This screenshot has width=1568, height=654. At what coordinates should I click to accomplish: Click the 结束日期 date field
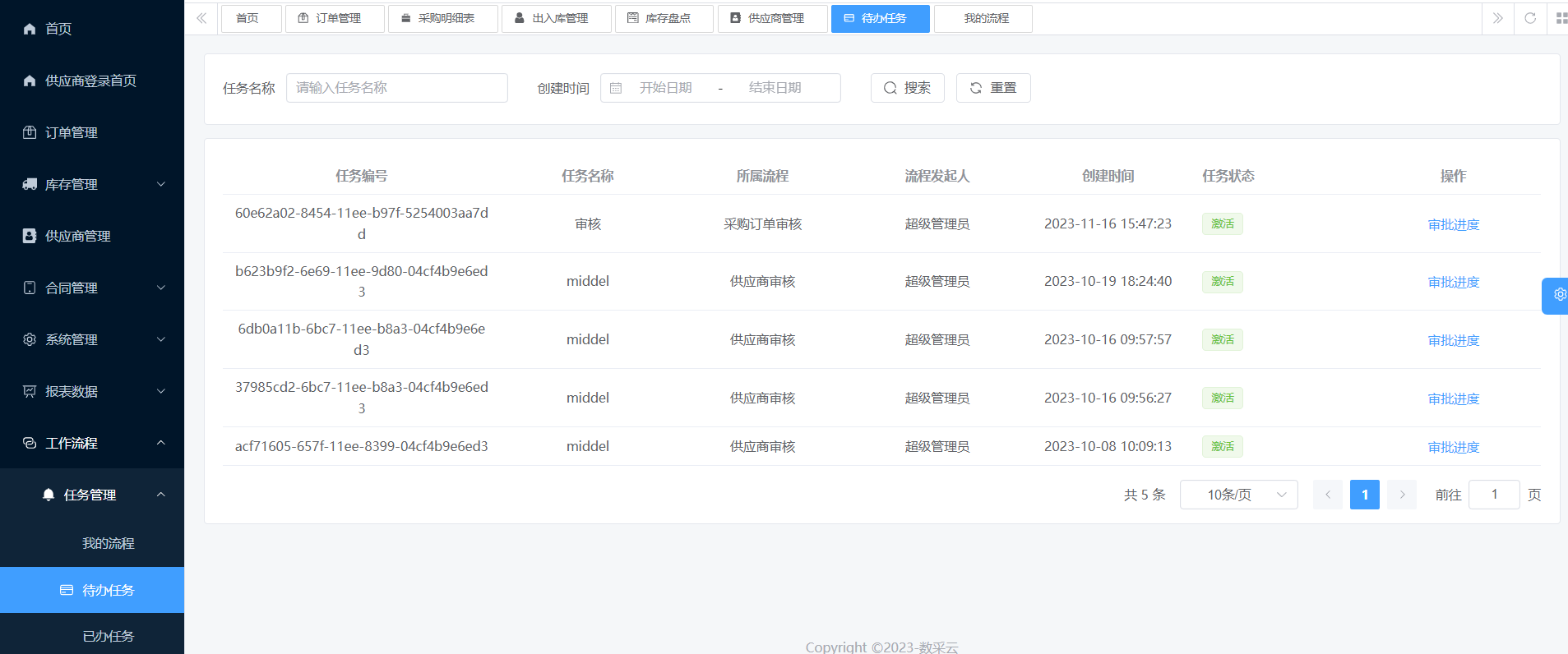(x=775, y=88)
